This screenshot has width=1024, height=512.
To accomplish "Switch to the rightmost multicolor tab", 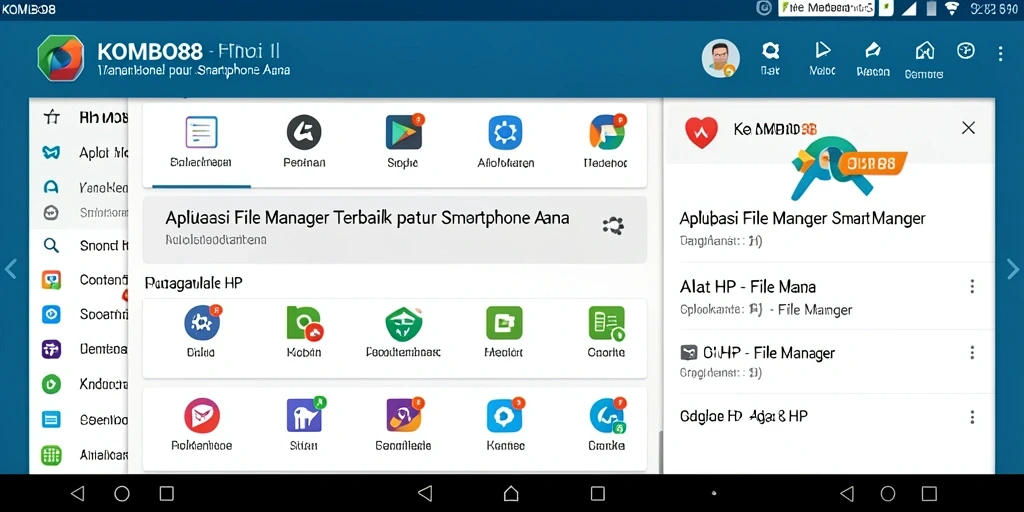I will pos(605,144).
